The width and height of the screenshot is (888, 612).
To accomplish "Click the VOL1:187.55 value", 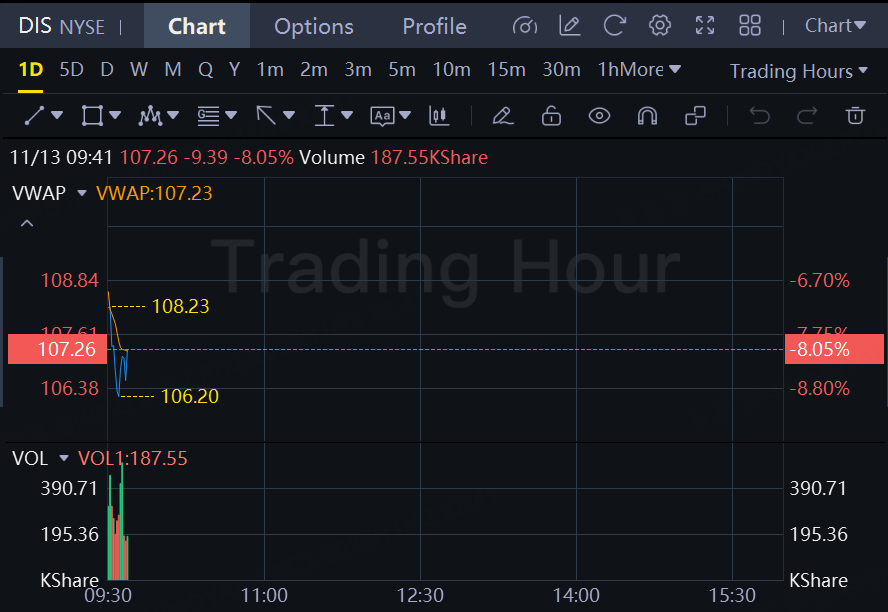I will click(133, 458).
